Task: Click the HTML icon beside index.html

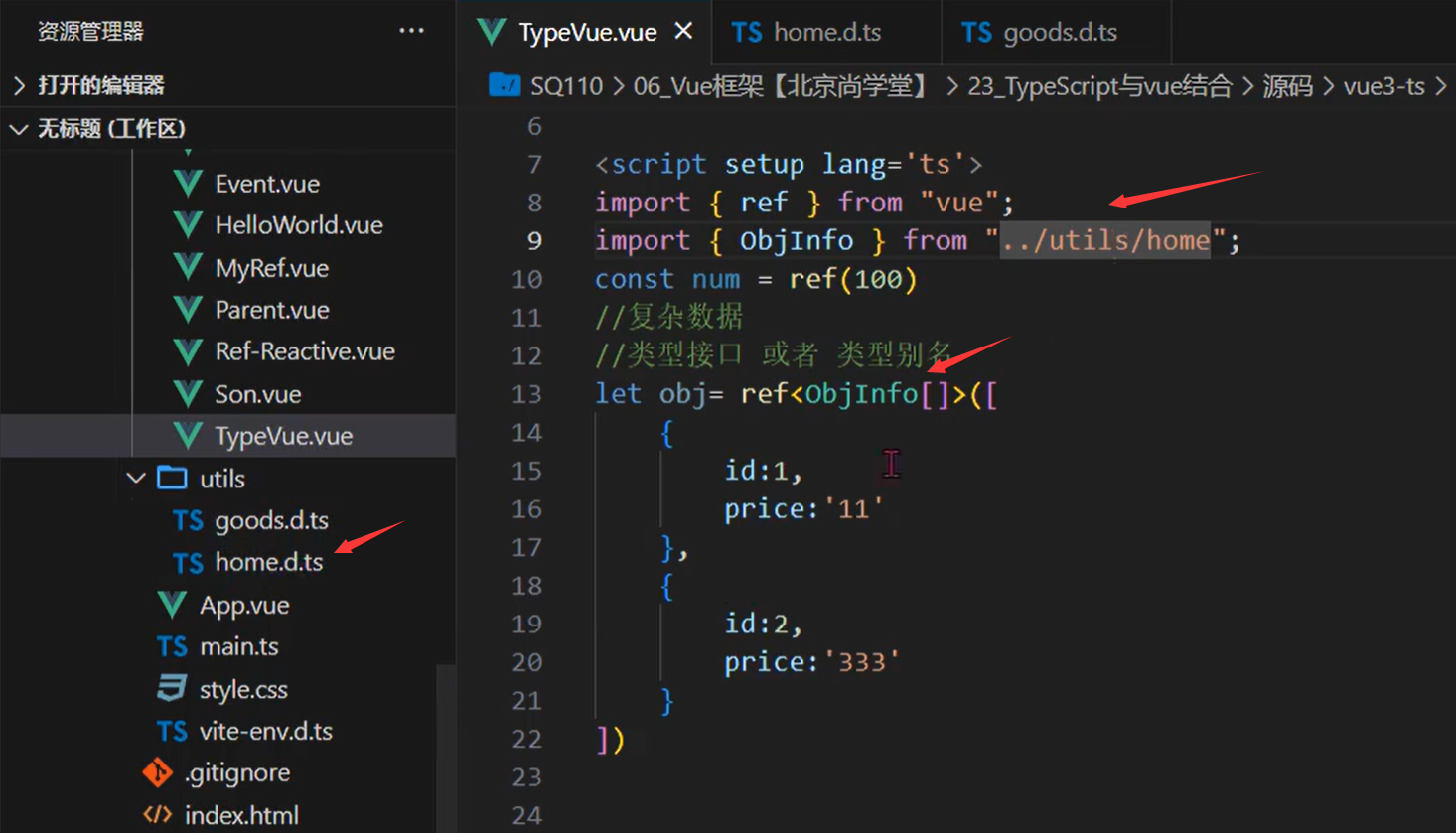Action: [x=157, y=815]
